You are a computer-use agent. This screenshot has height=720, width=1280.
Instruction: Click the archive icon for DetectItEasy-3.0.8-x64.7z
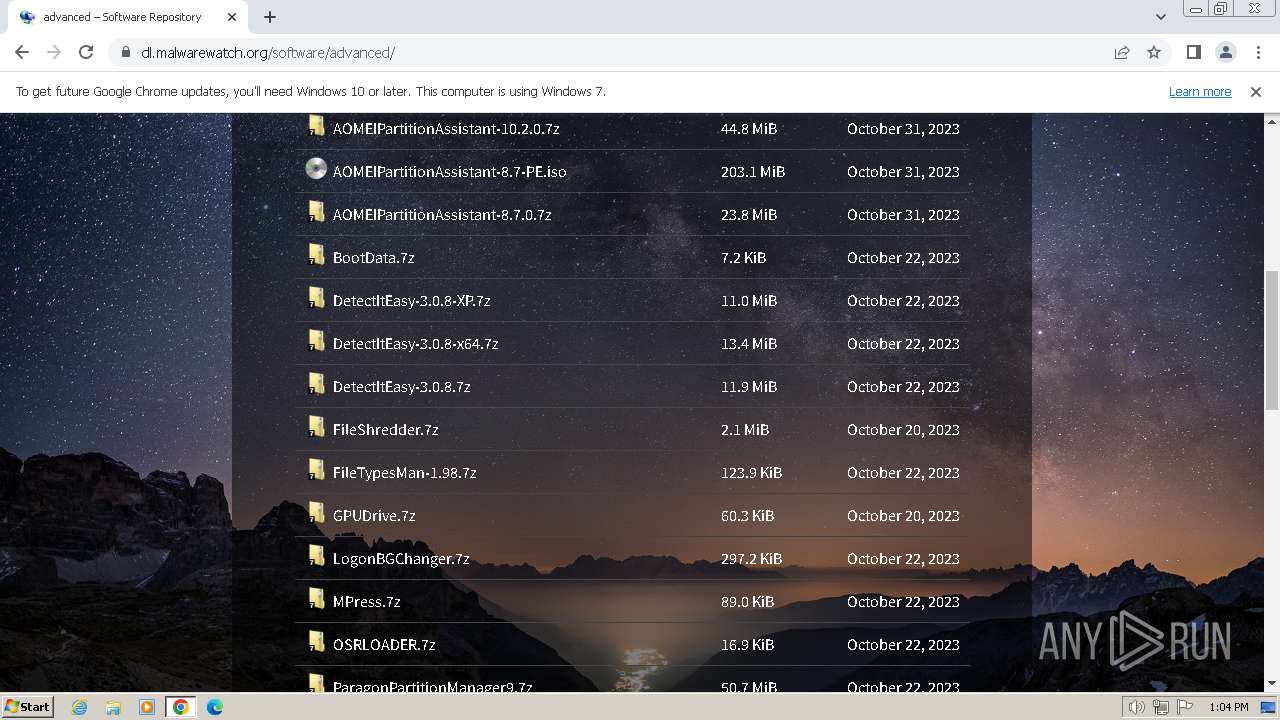tap(316, 341)
